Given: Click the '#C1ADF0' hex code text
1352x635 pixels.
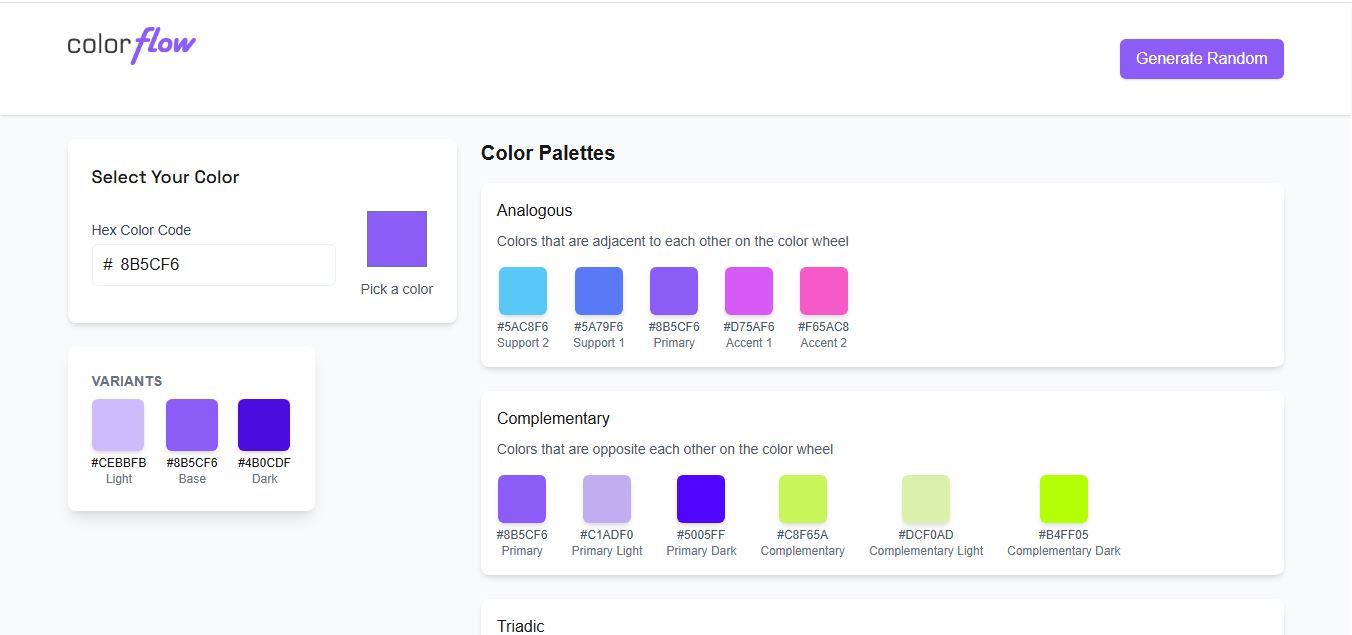Looking at the screenshot, I should [607, 535].
